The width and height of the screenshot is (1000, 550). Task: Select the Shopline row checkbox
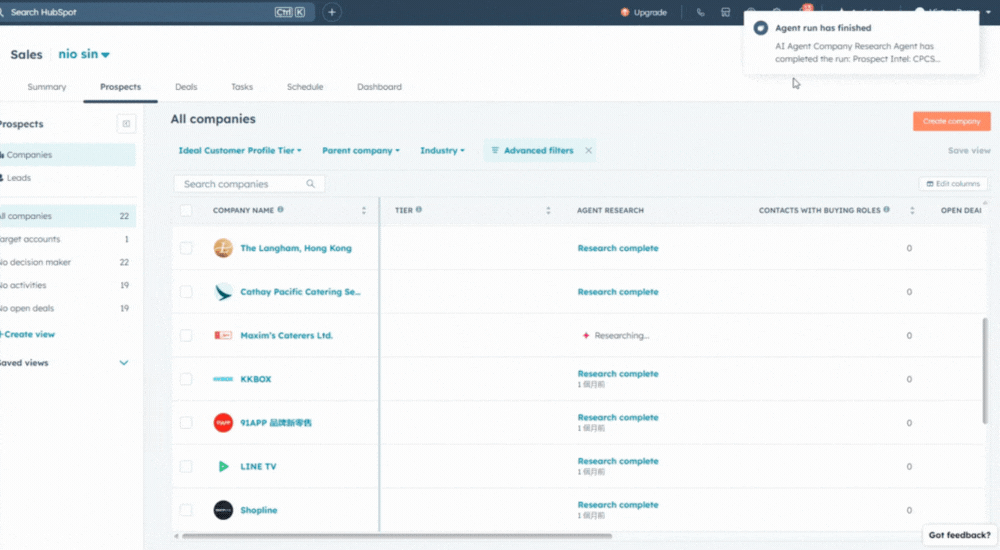pyautogui.click(x=186, y=510)
